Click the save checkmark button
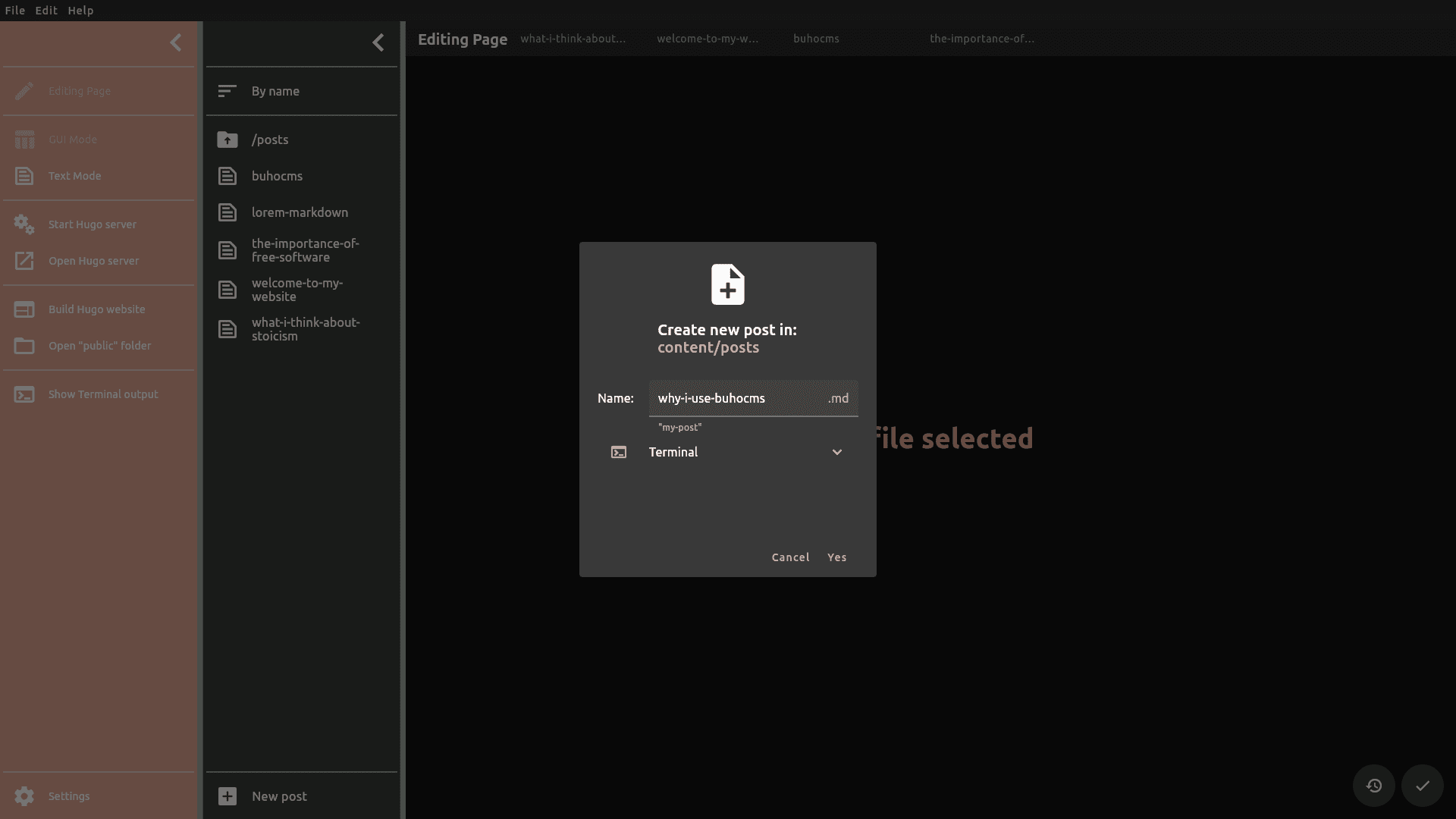This screenshot has width=1456, height=819. 1423,786
